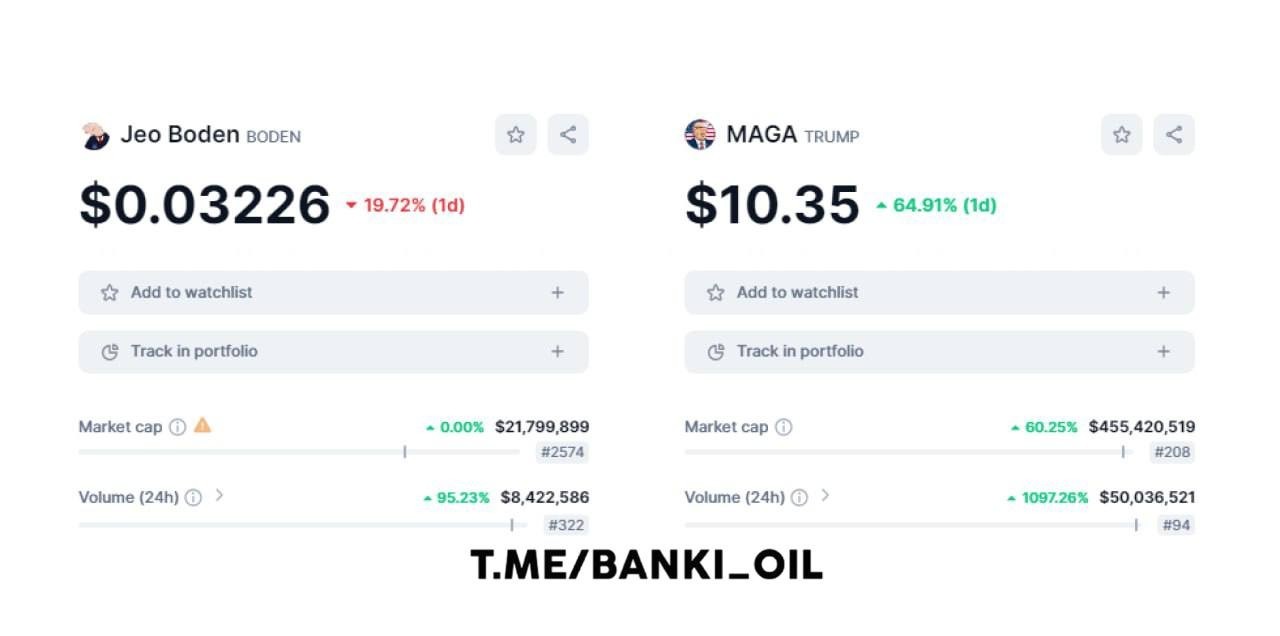Show info for Boden Market cap
The height and width of the screenshot is (636, 1280).
(x=177, y=427)
